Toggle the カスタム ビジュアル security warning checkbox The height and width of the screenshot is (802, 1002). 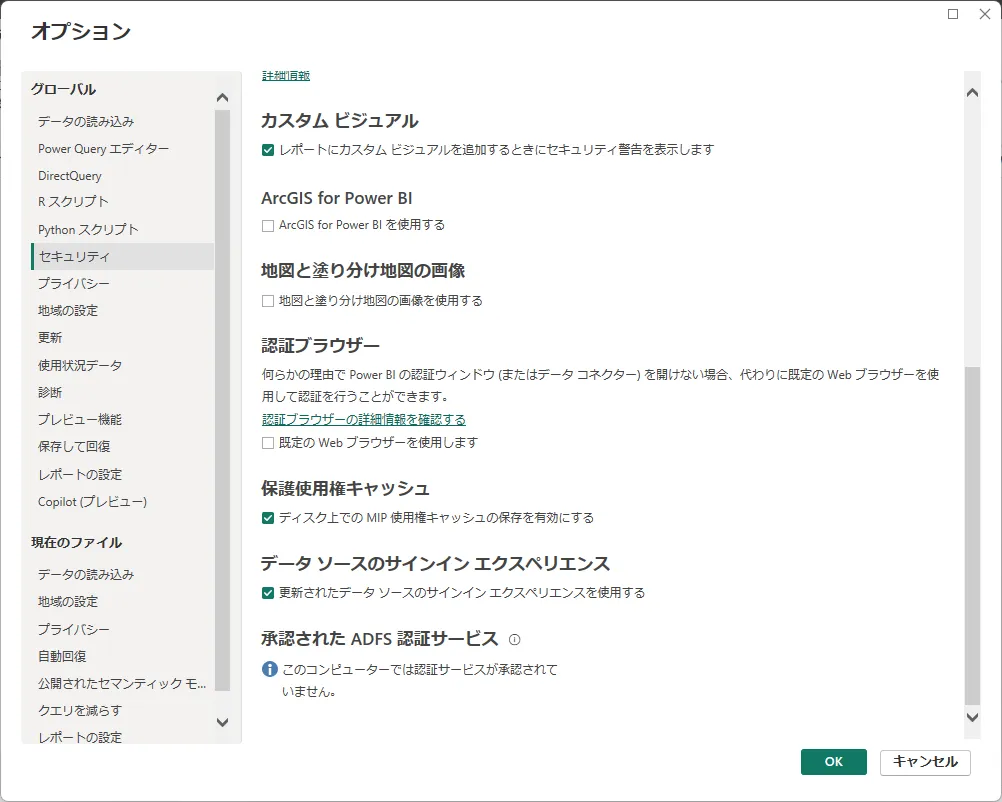point(268,150)
